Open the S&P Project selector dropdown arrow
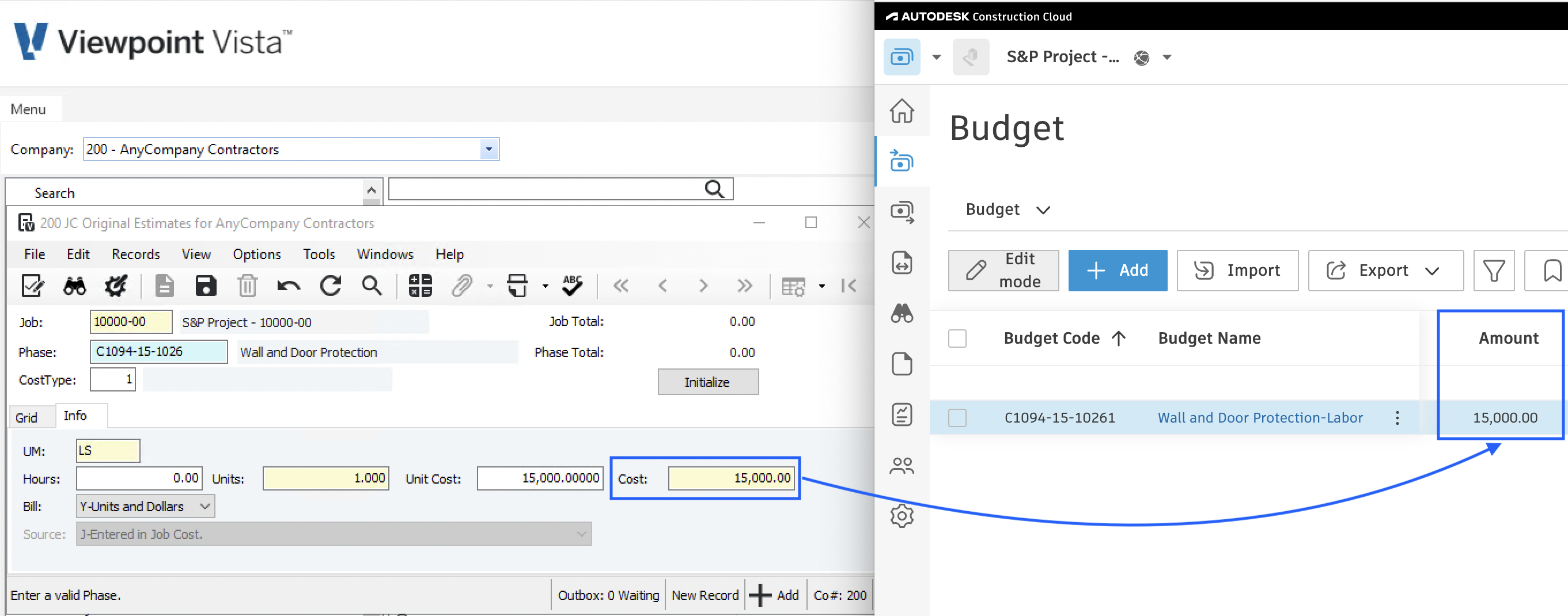Image resolution: width=1568 pixels, height=616 pixels. coord(1166,57)
